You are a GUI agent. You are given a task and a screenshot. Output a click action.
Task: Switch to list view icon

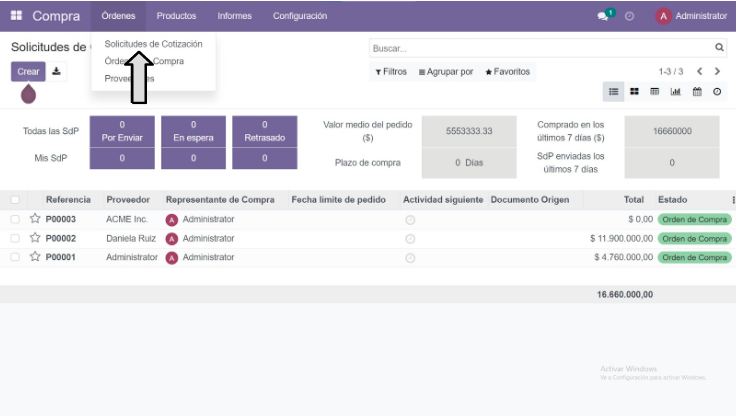point(613,92)
